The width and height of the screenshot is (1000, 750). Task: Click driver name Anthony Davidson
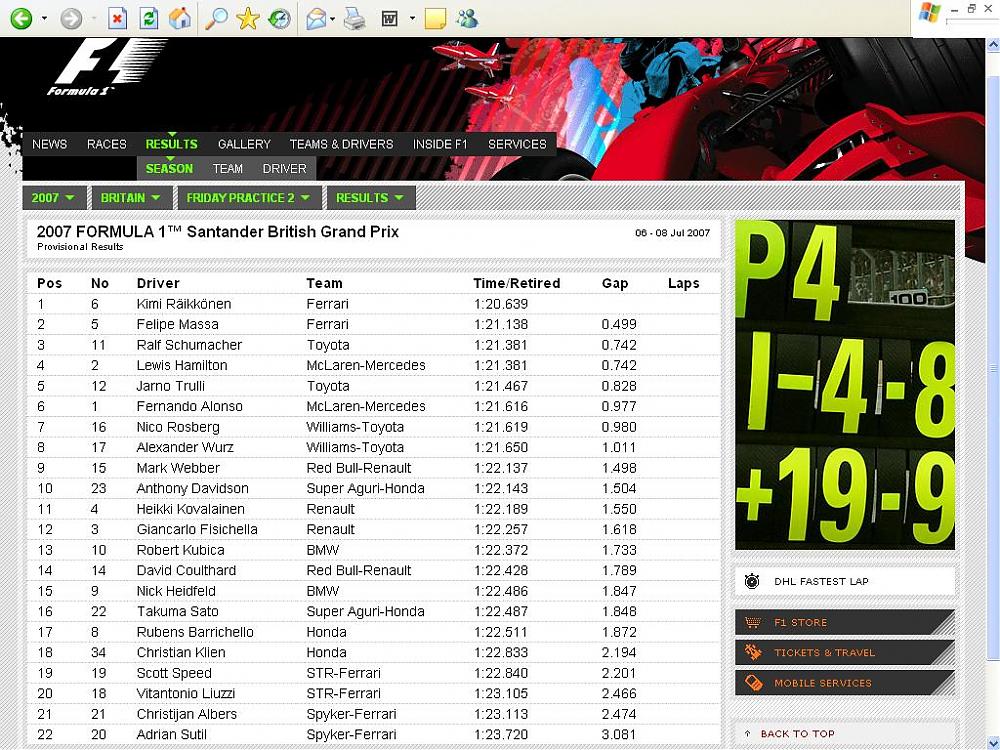point(193,489)
